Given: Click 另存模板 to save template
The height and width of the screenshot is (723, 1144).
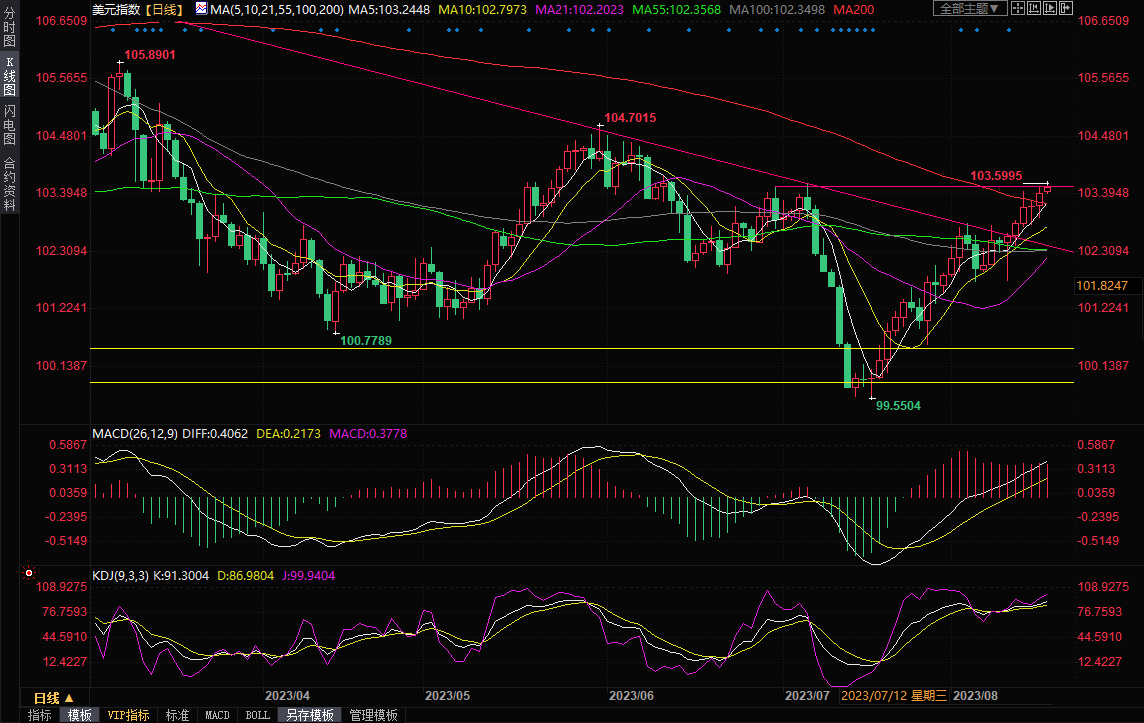Looking at the screenshot, I should click(x=309, y=715).
